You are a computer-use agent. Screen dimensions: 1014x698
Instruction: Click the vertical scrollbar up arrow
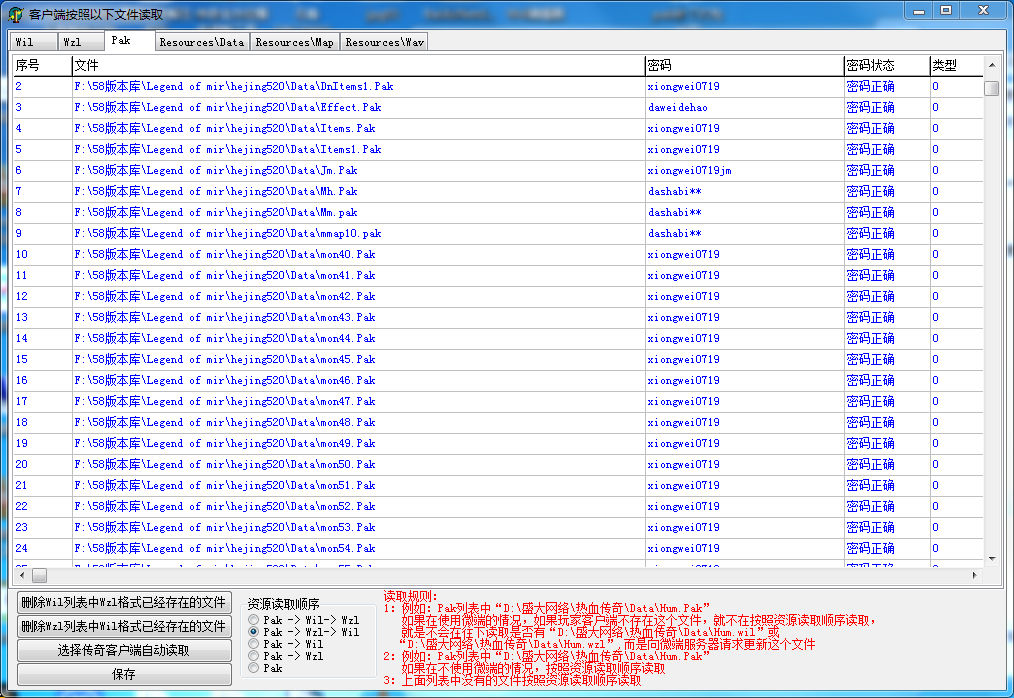(x=991, y=65)
